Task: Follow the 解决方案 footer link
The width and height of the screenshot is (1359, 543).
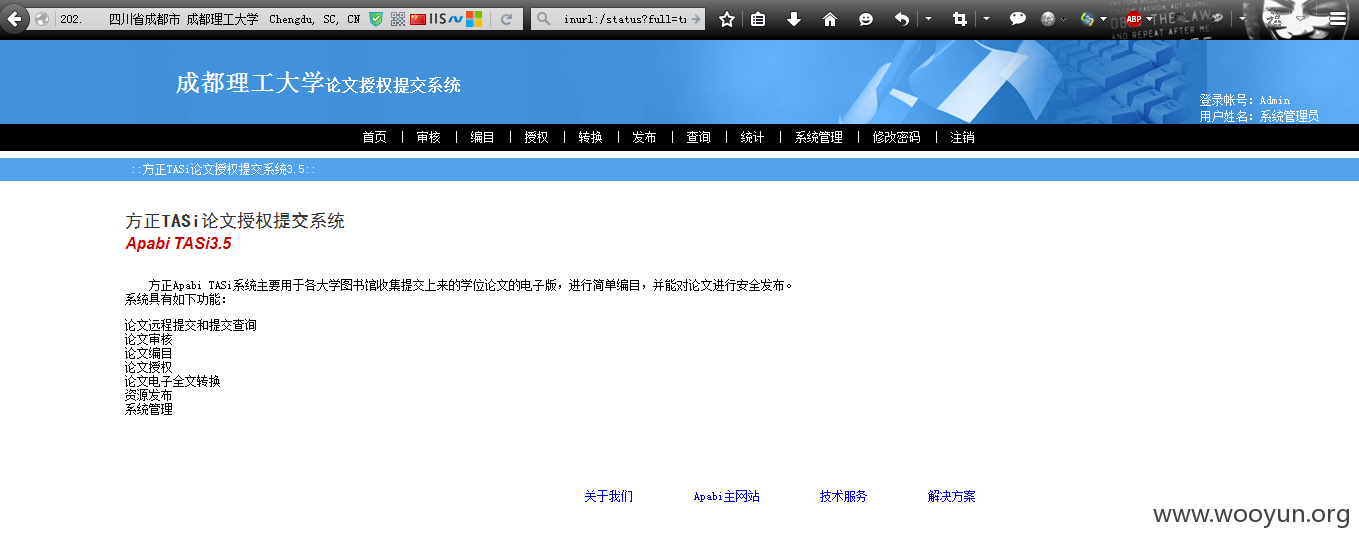Action: (952, 496)
